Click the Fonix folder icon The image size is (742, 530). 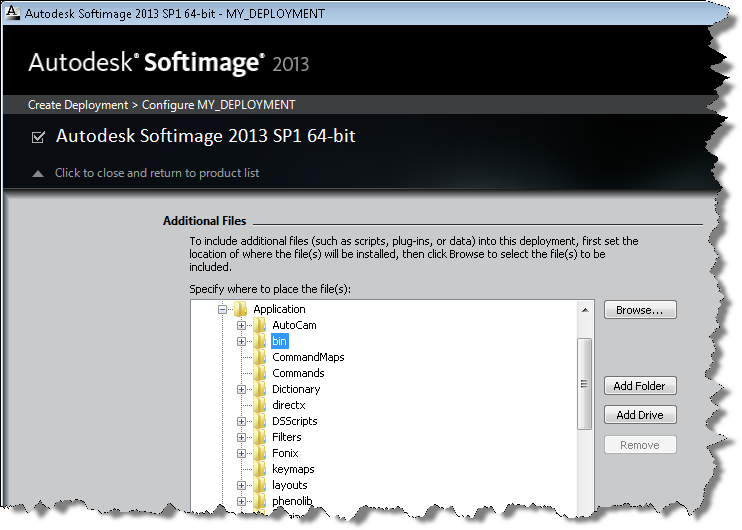(x=260, y=454)
